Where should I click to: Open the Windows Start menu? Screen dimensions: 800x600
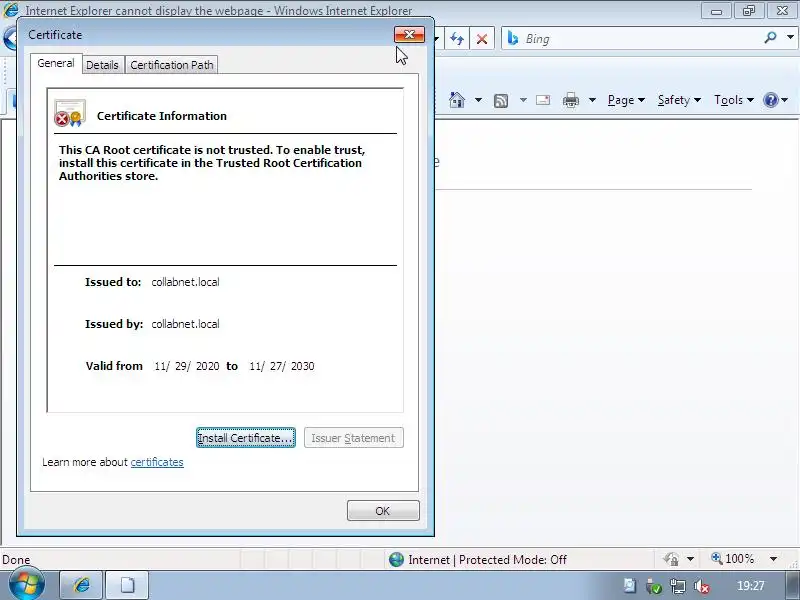coord(26,584)
